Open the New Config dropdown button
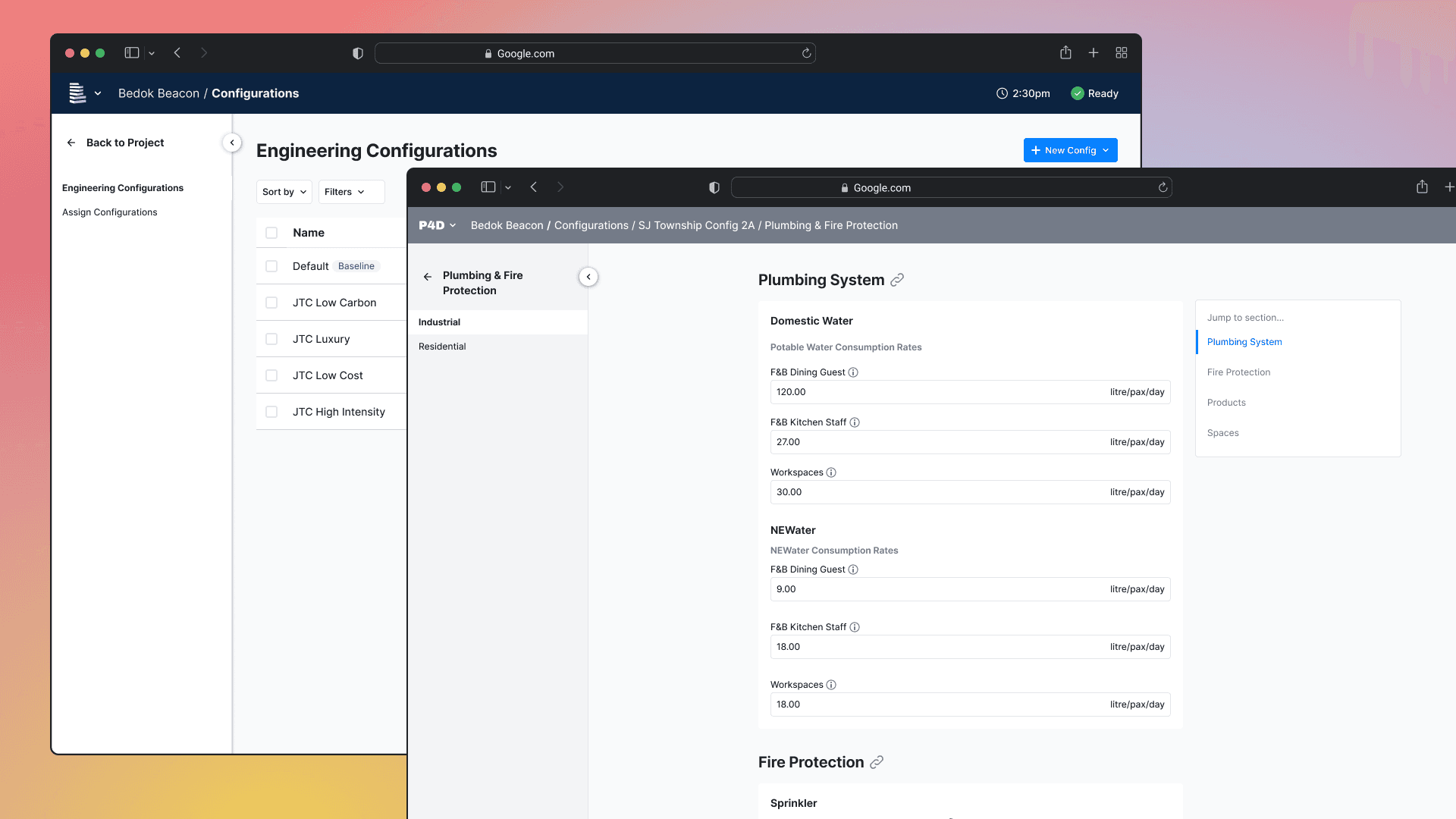Screen dimensions: 1456x819 (x=1070, y=150)
